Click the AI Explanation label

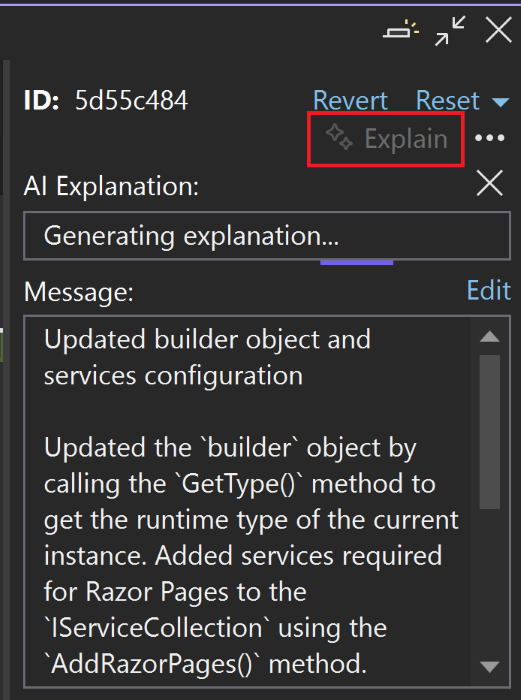click(111, 186)
